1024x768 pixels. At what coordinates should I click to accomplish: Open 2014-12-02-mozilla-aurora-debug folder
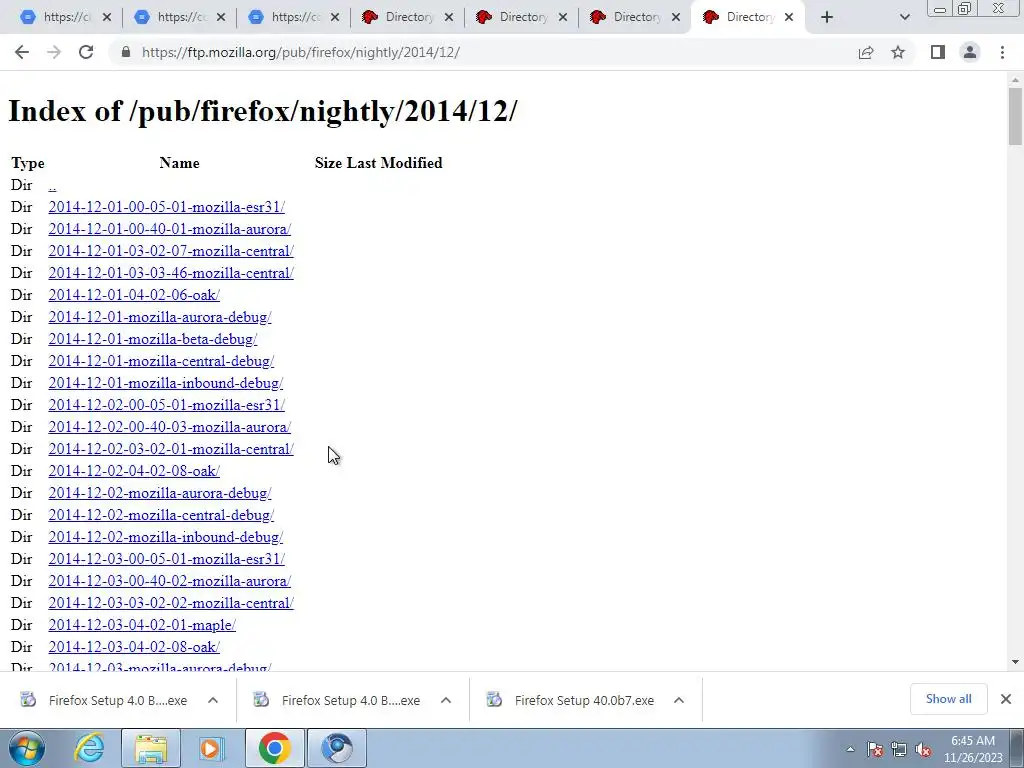click(x=160, y=493)
